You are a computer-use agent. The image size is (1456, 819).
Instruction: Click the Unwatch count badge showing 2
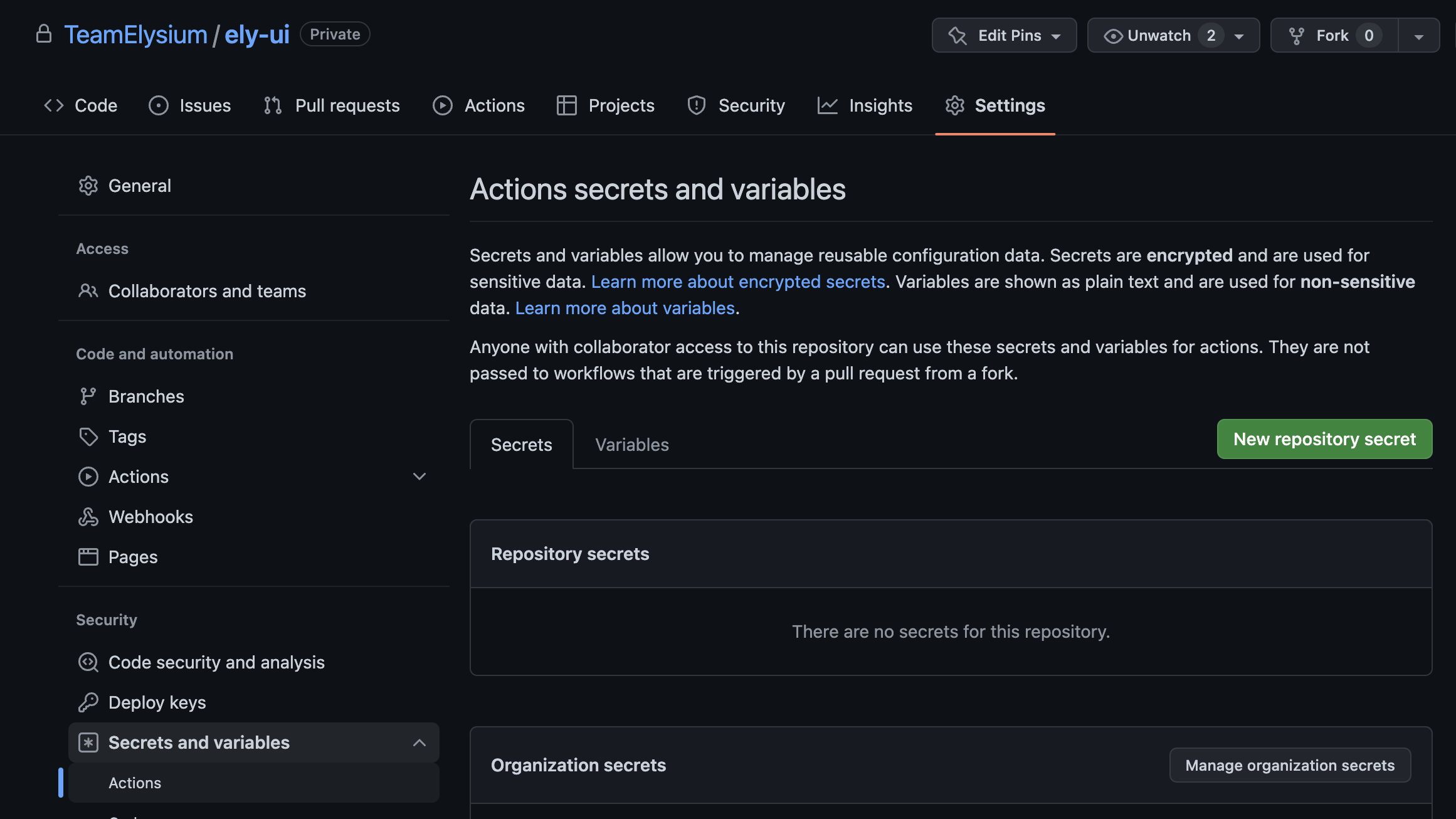[x=1211, y=36]
